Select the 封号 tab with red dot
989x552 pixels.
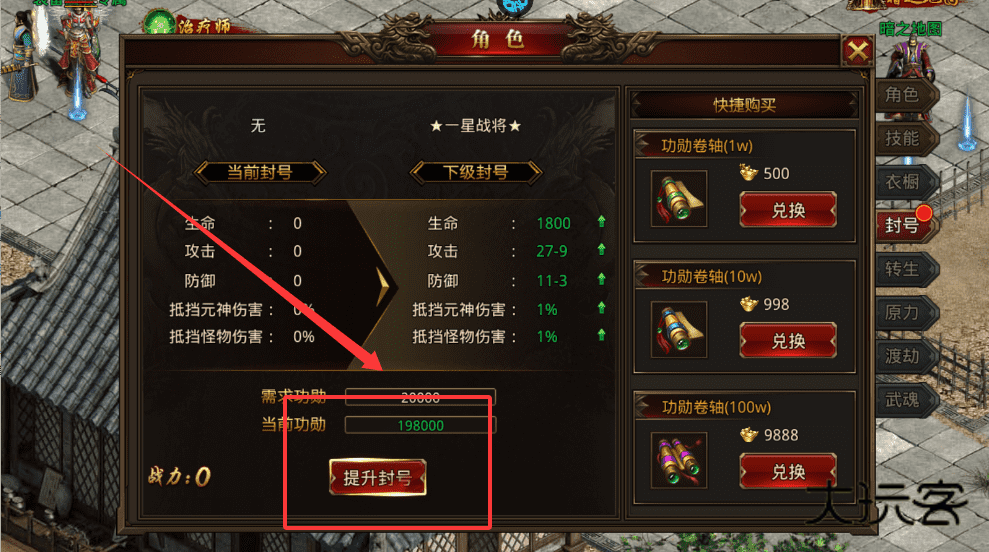point(904,225)
